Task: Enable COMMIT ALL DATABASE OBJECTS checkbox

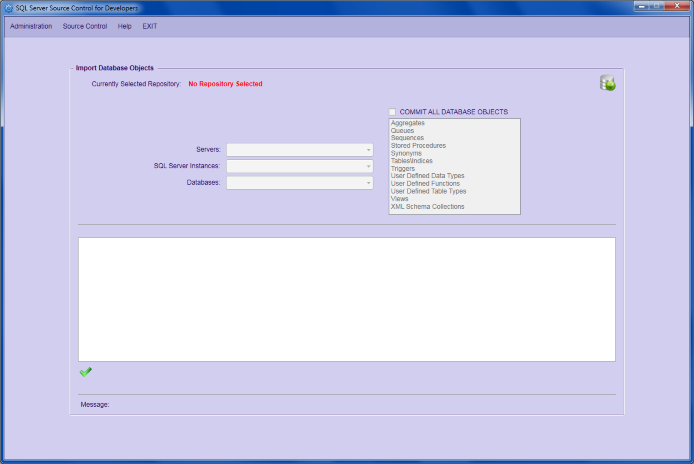Action: [x=392, y=112]
